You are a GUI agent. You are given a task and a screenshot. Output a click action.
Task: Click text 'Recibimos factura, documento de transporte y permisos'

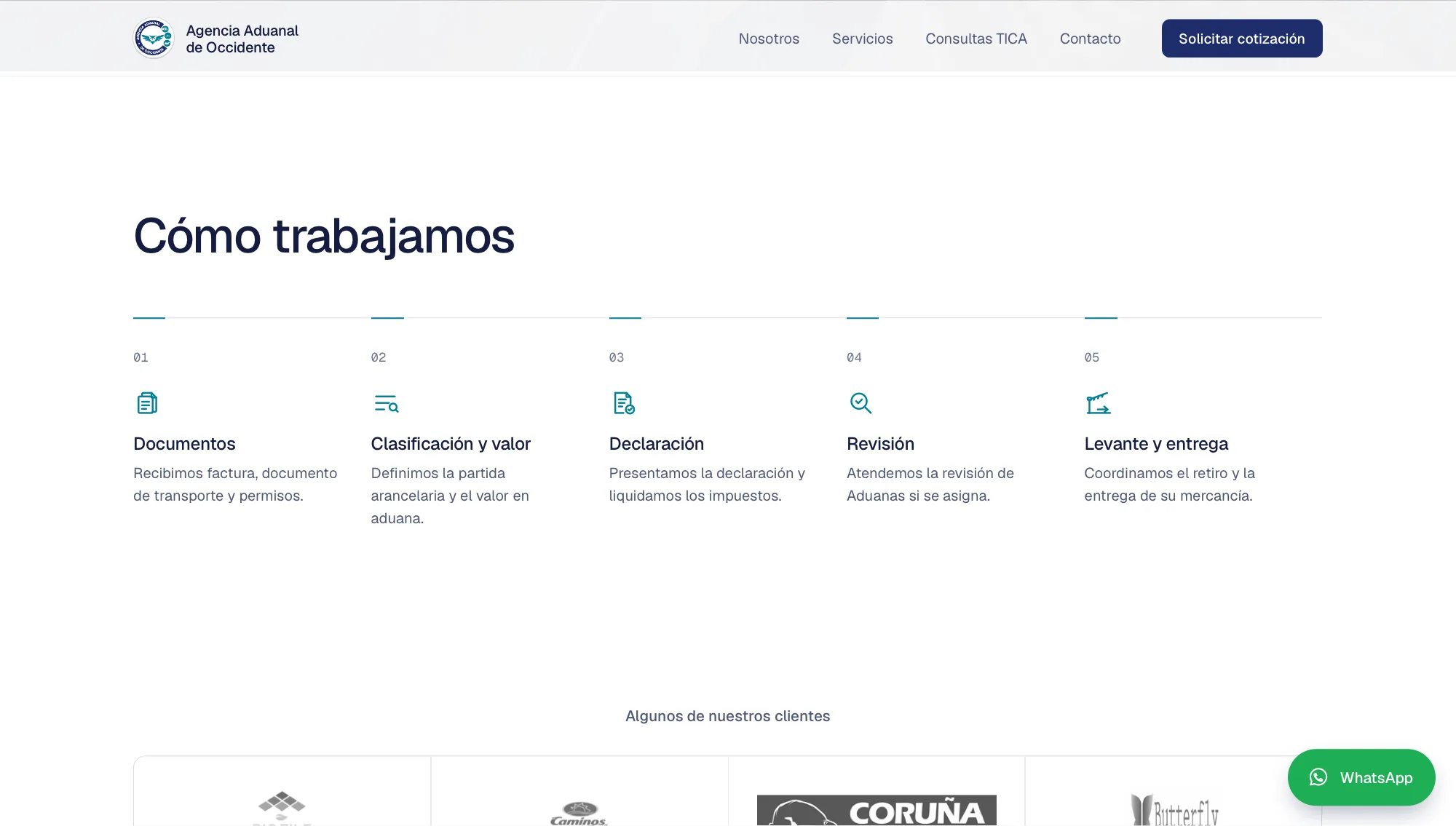[235, 485]
